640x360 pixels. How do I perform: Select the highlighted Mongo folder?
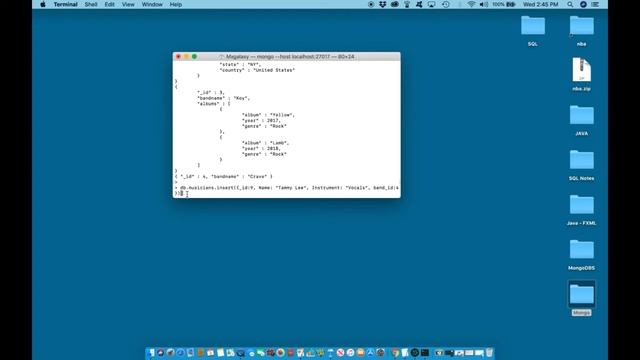582,295
